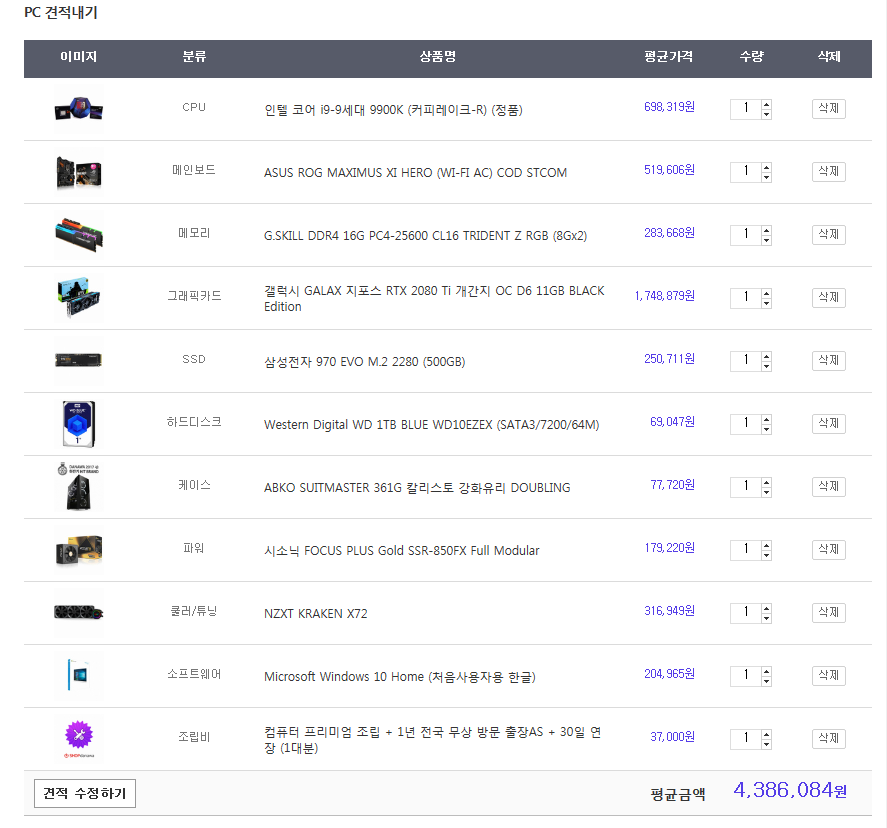Click the graphics card price 1,748,879원
The height and width of the screenshot is (828, 887).
[665, 296]
